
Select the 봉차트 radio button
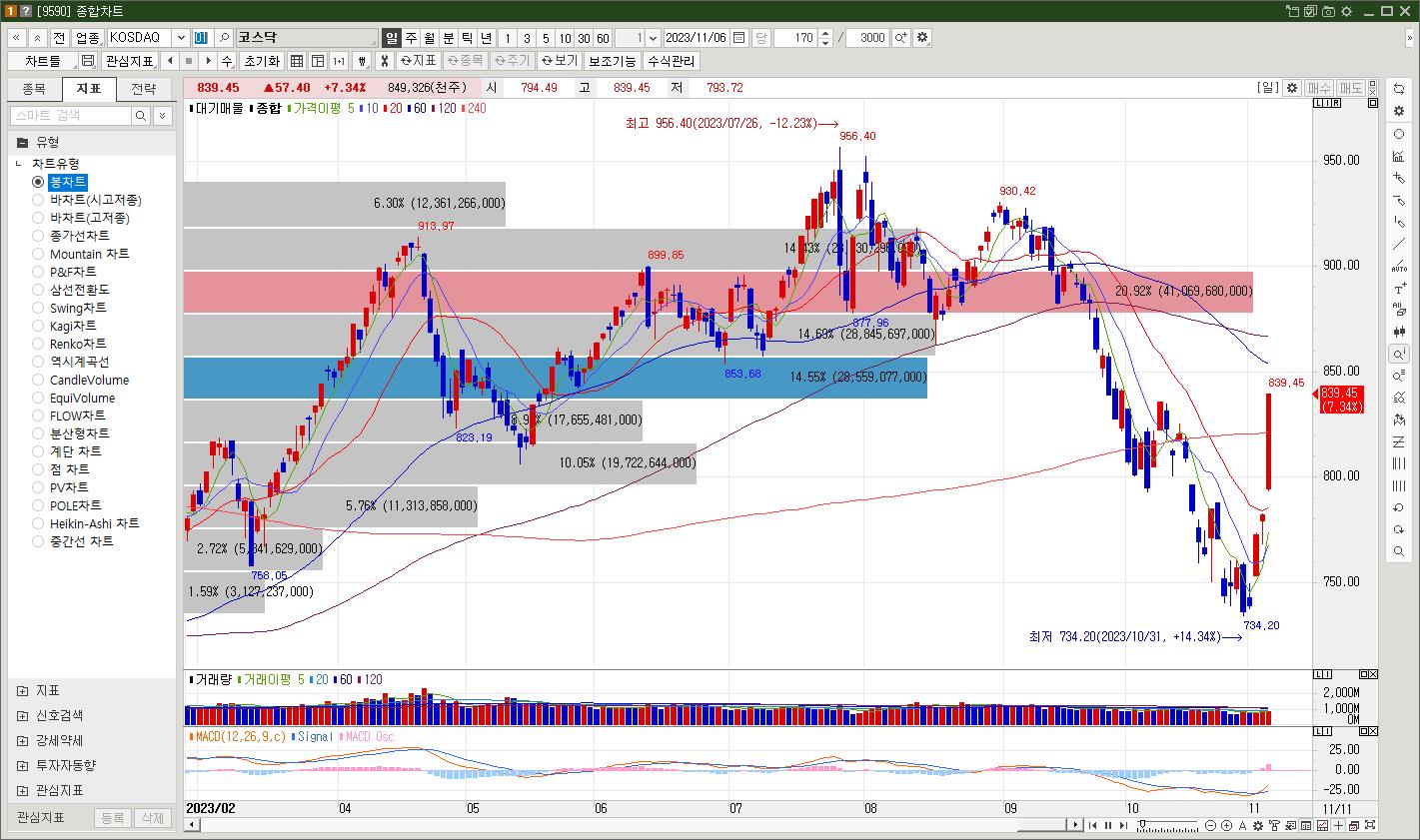[38, 182]
